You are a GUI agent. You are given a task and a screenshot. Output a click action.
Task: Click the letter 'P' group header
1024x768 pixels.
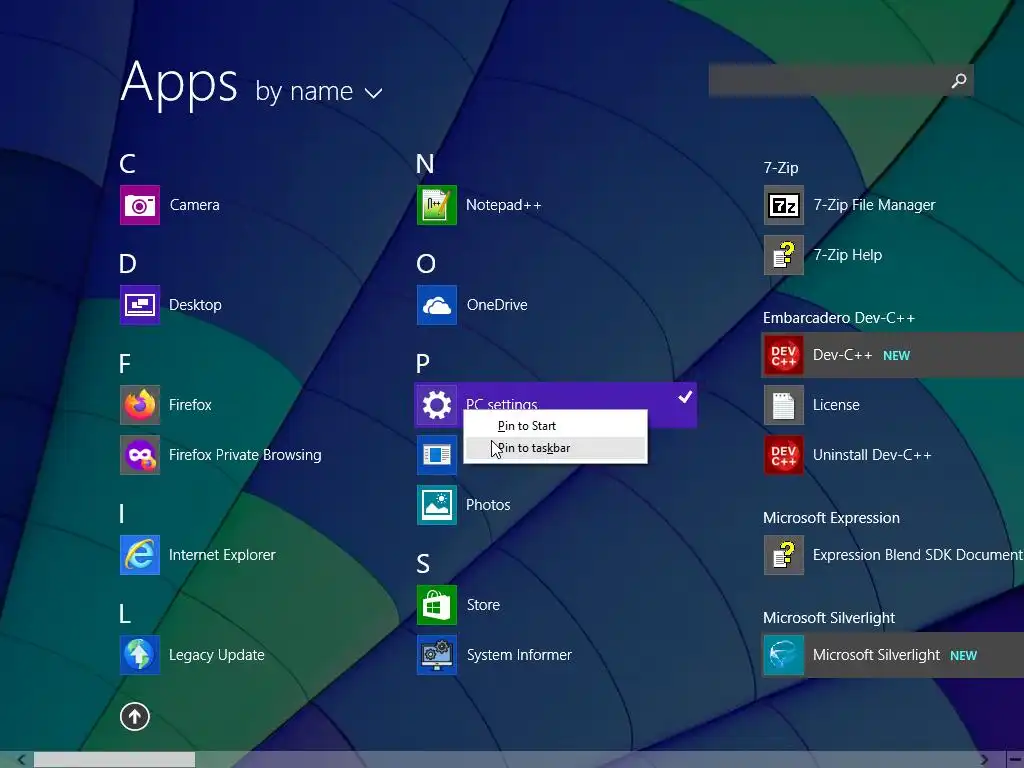click(x=423, y=364)
